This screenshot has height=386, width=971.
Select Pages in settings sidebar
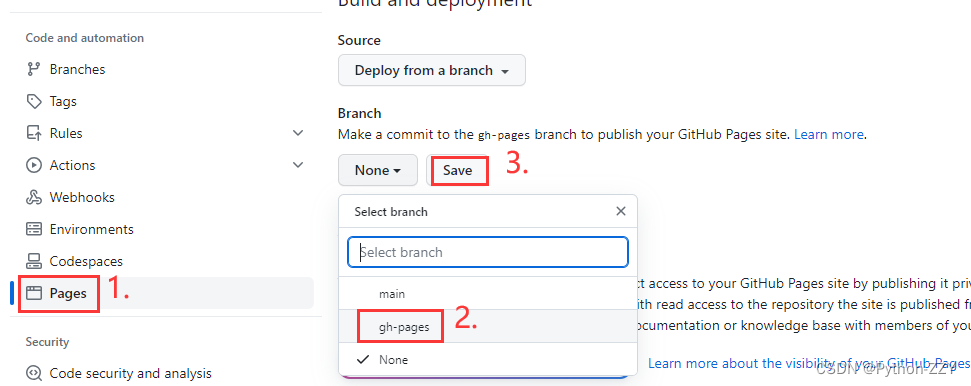[x=162, y=293]
